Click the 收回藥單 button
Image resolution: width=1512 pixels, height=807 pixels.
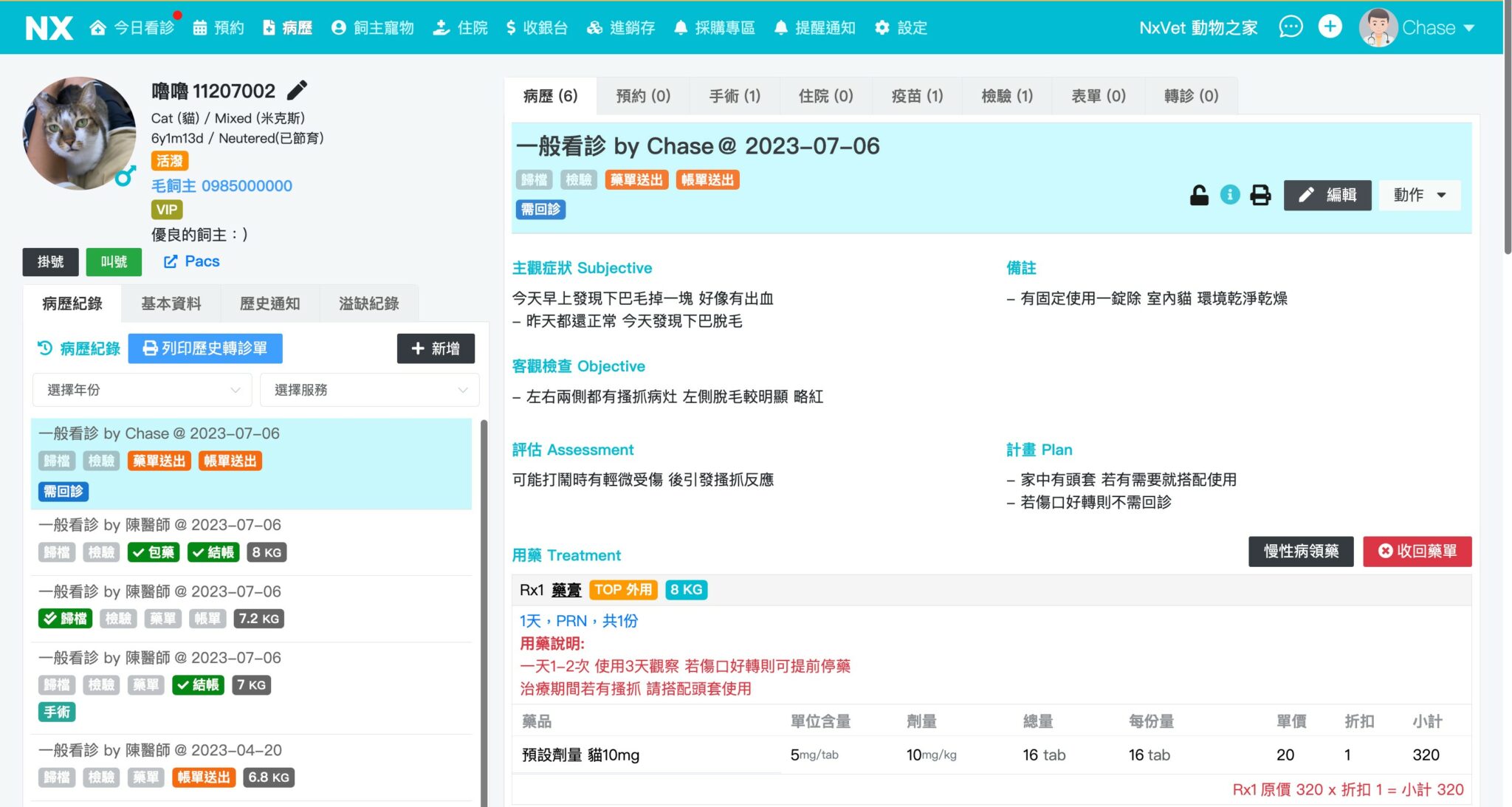click(1417, 552)
